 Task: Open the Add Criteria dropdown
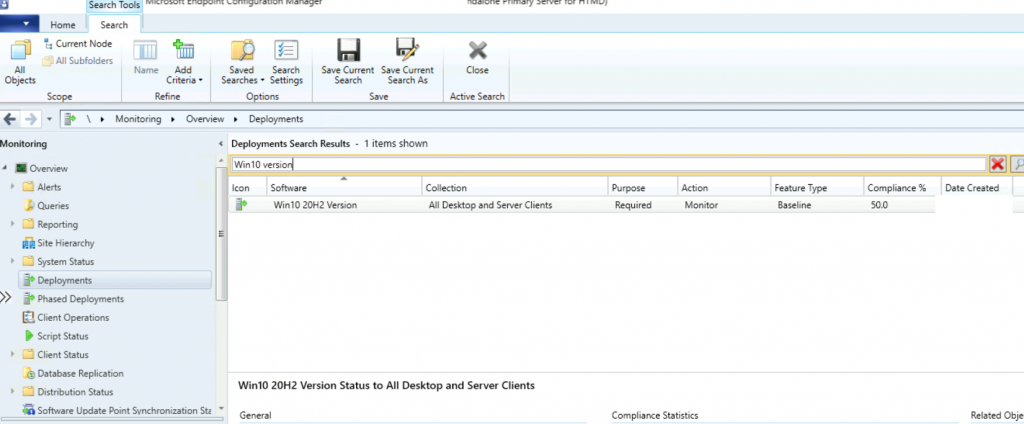[x=185, y=63]
